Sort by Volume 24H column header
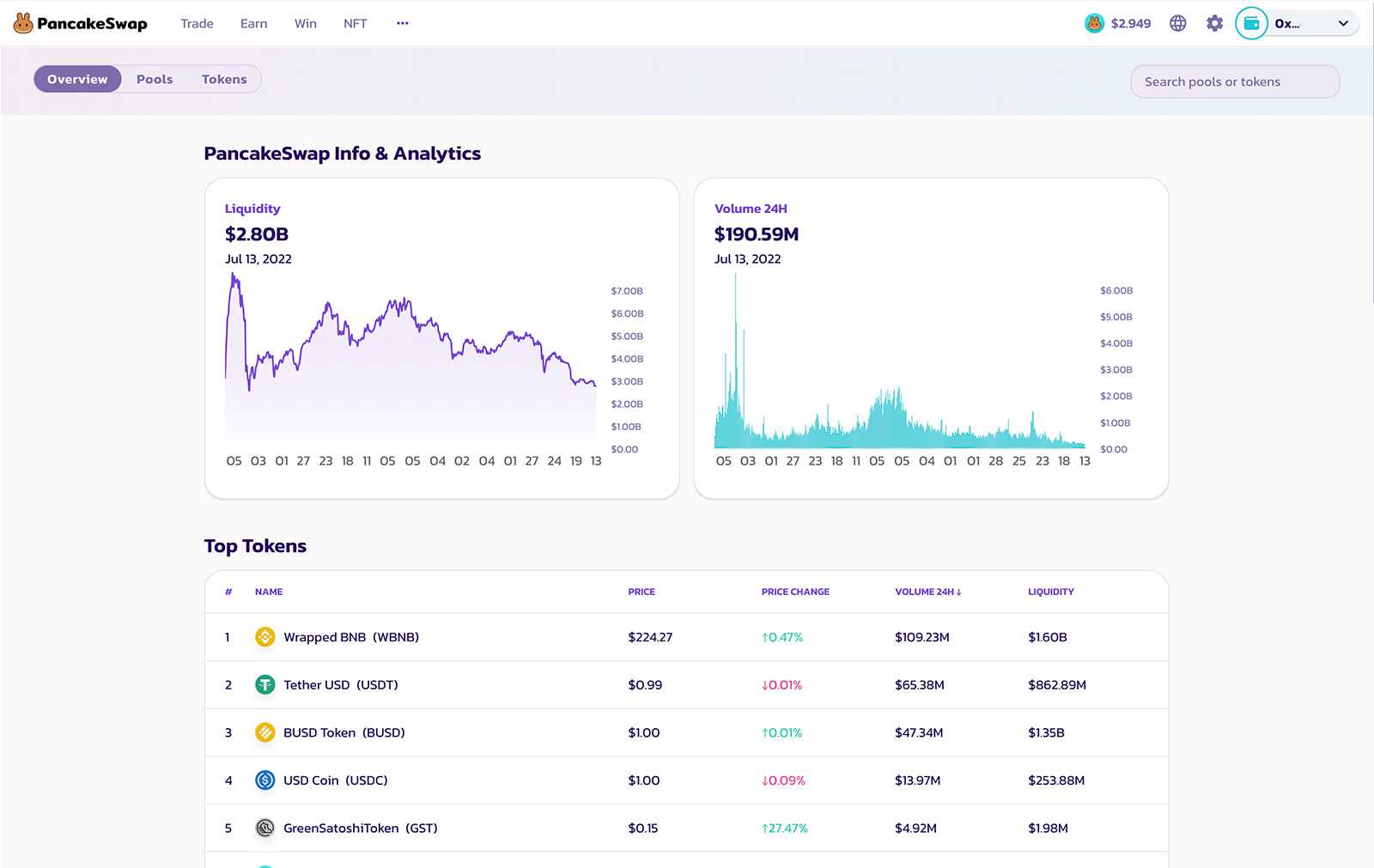The height and width of the screenshot is (868, 1374). click(927, 592)
